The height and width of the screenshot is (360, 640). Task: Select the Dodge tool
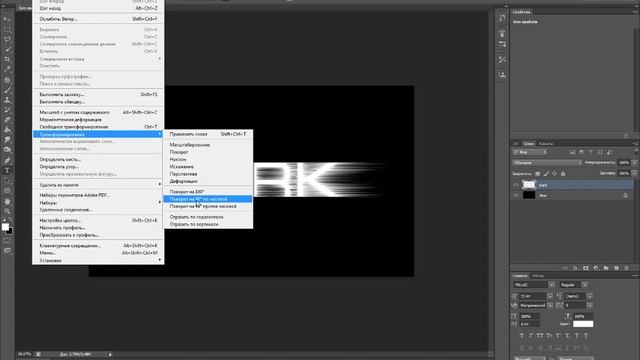7,150
